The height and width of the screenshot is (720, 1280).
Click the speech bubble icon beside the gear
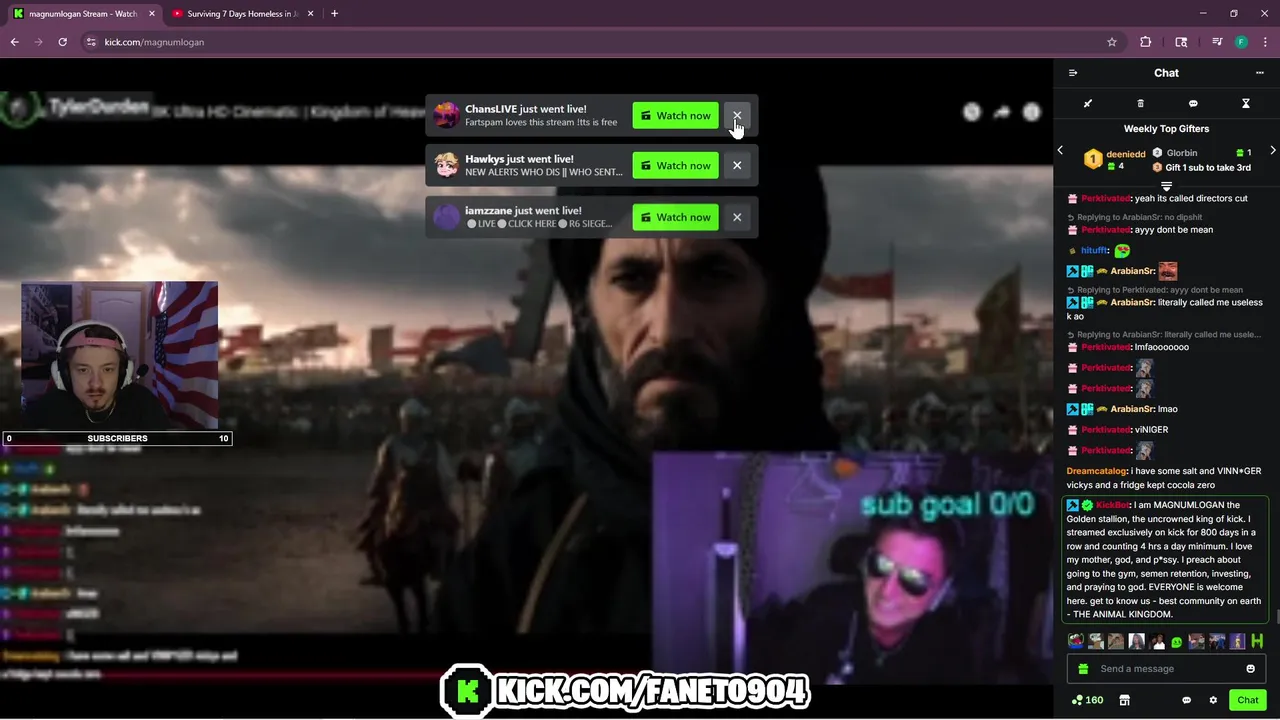pyautogui.click(x=1186, y=700)
